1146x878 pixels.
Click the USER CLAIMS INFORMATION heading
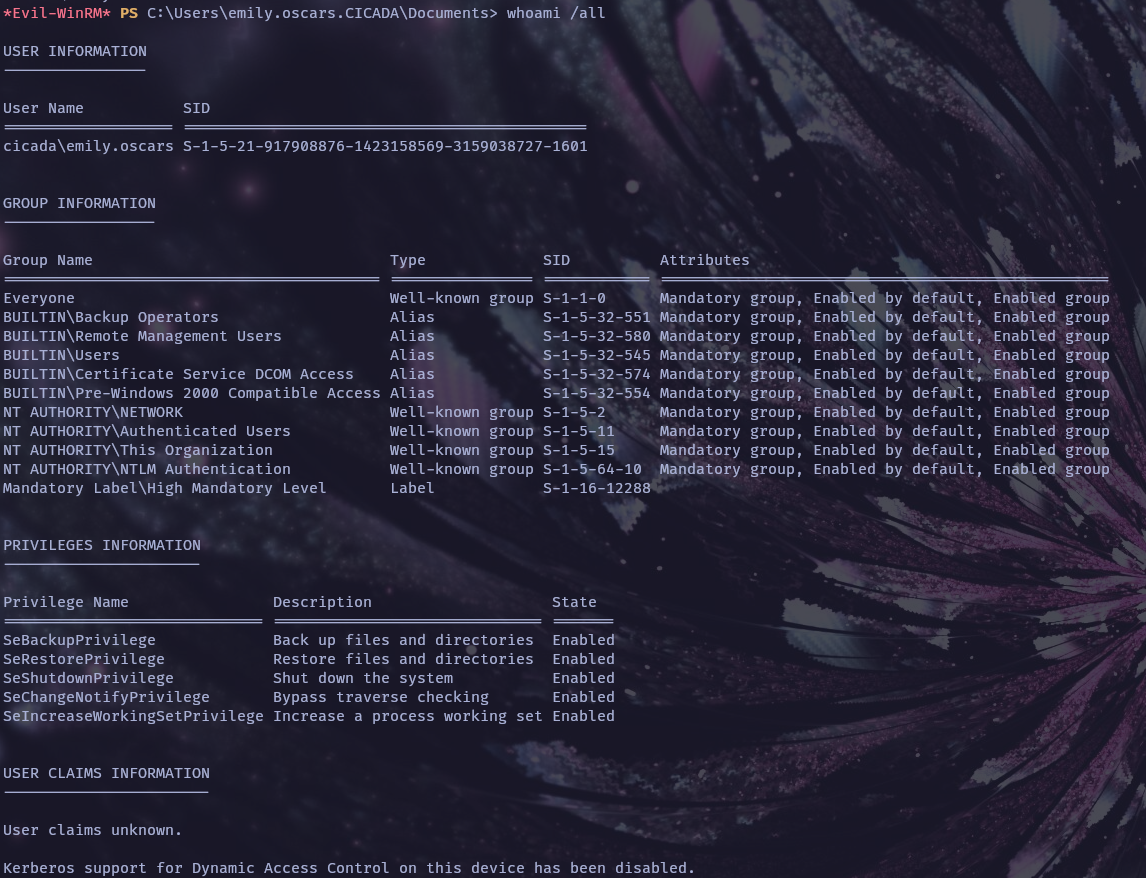pyautogui.click(x=106, y=773)
